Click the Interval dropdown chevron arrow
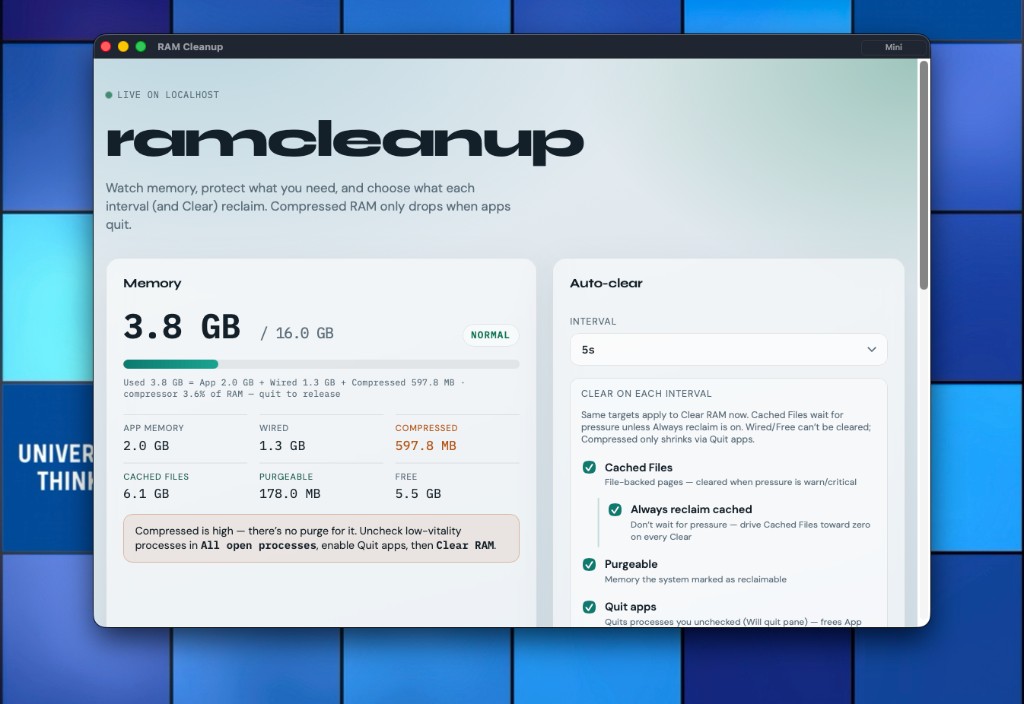The height and width of the screenshot is (704, 1024). 871,349
